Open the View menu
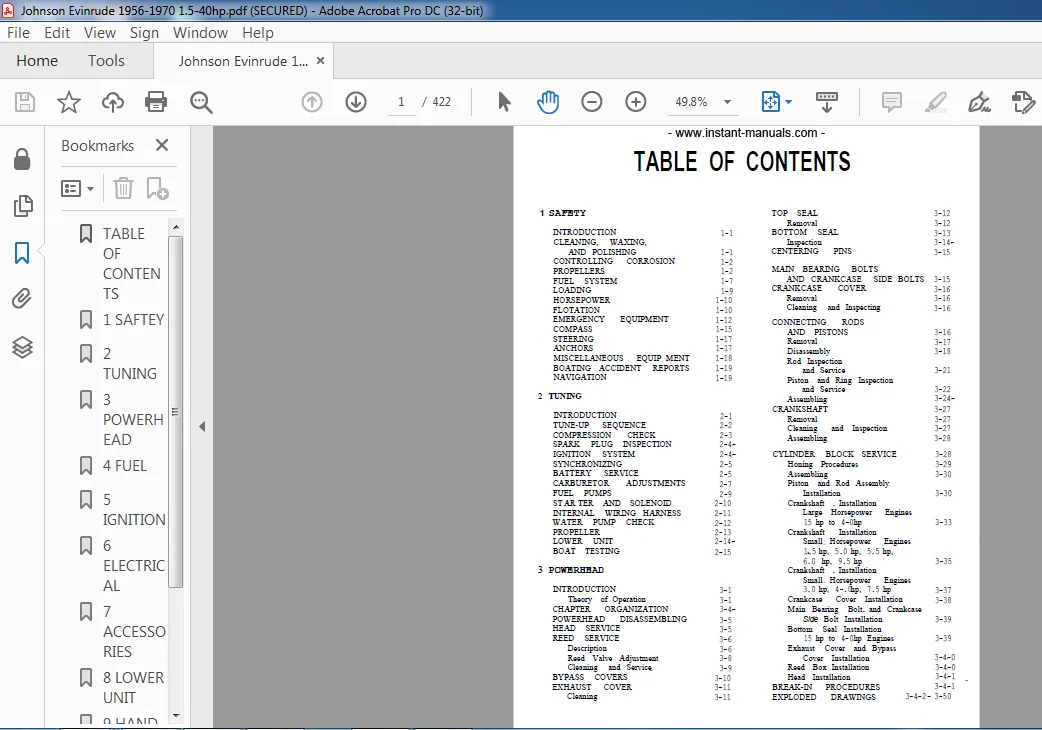Viewport: 1042px width, 730px height. (x=100, y=33)
